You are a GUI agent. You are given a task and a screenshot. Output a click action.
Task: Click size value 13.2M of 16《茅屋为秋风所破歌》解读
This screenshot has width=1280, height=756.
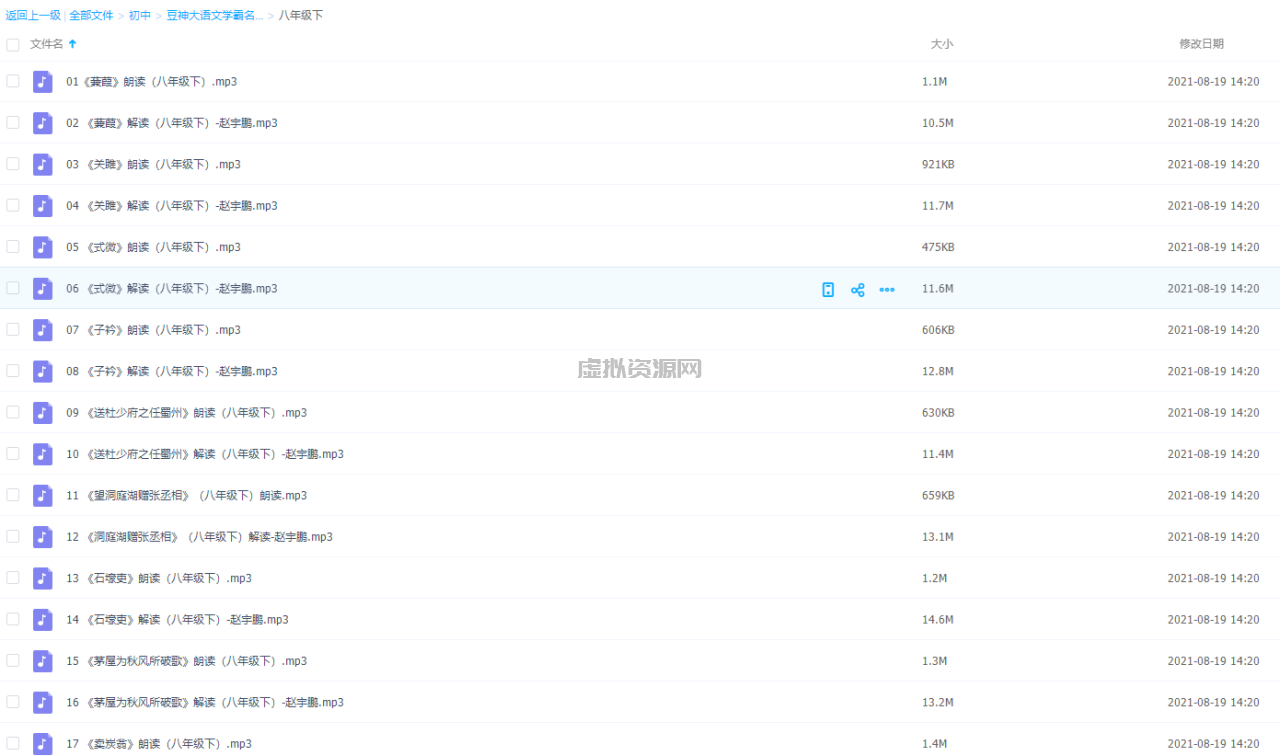[x=938, y=702]
